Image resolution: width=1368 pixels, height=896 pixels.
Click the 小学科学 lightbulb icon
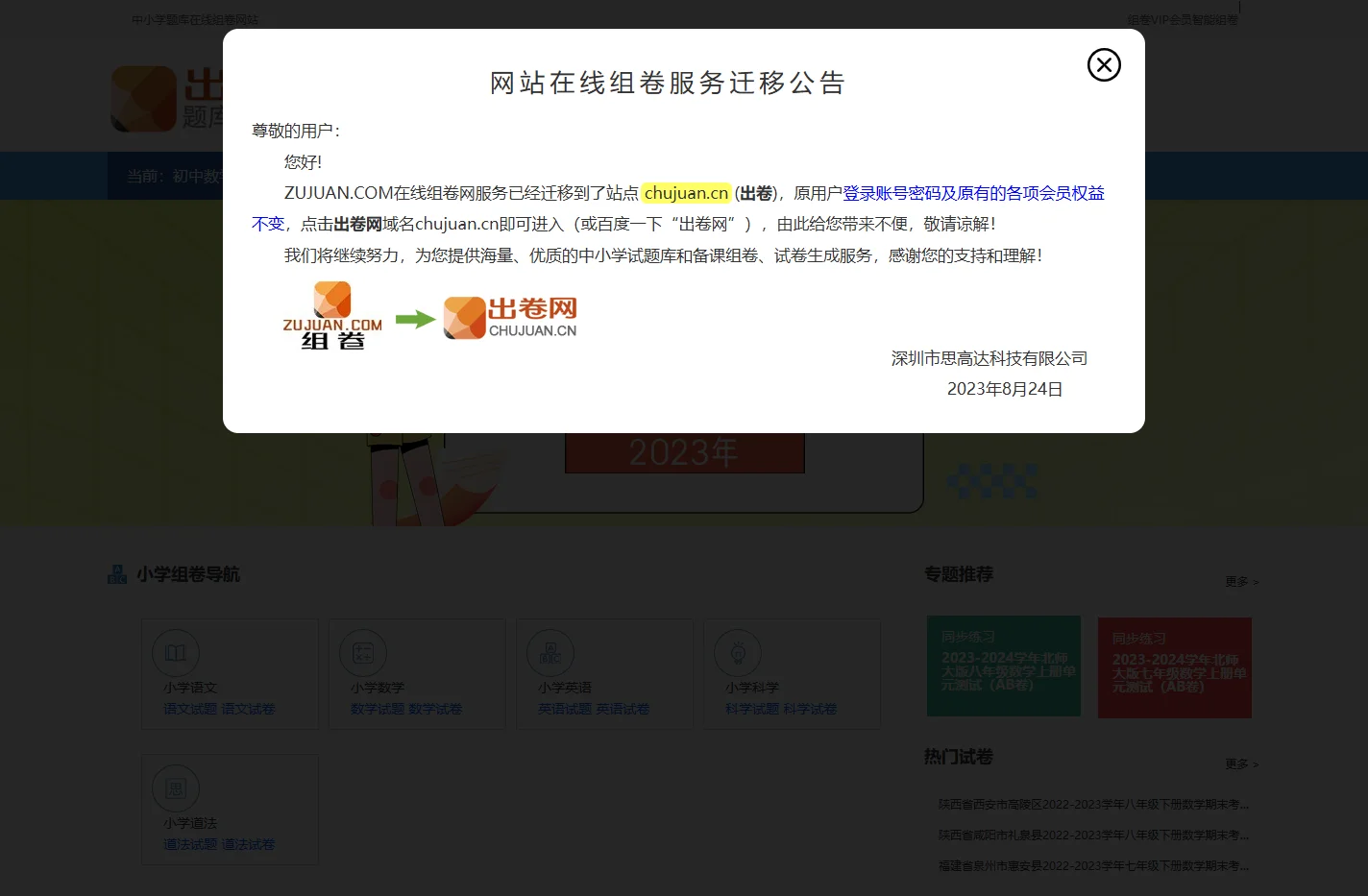click(x=738, y=653)
